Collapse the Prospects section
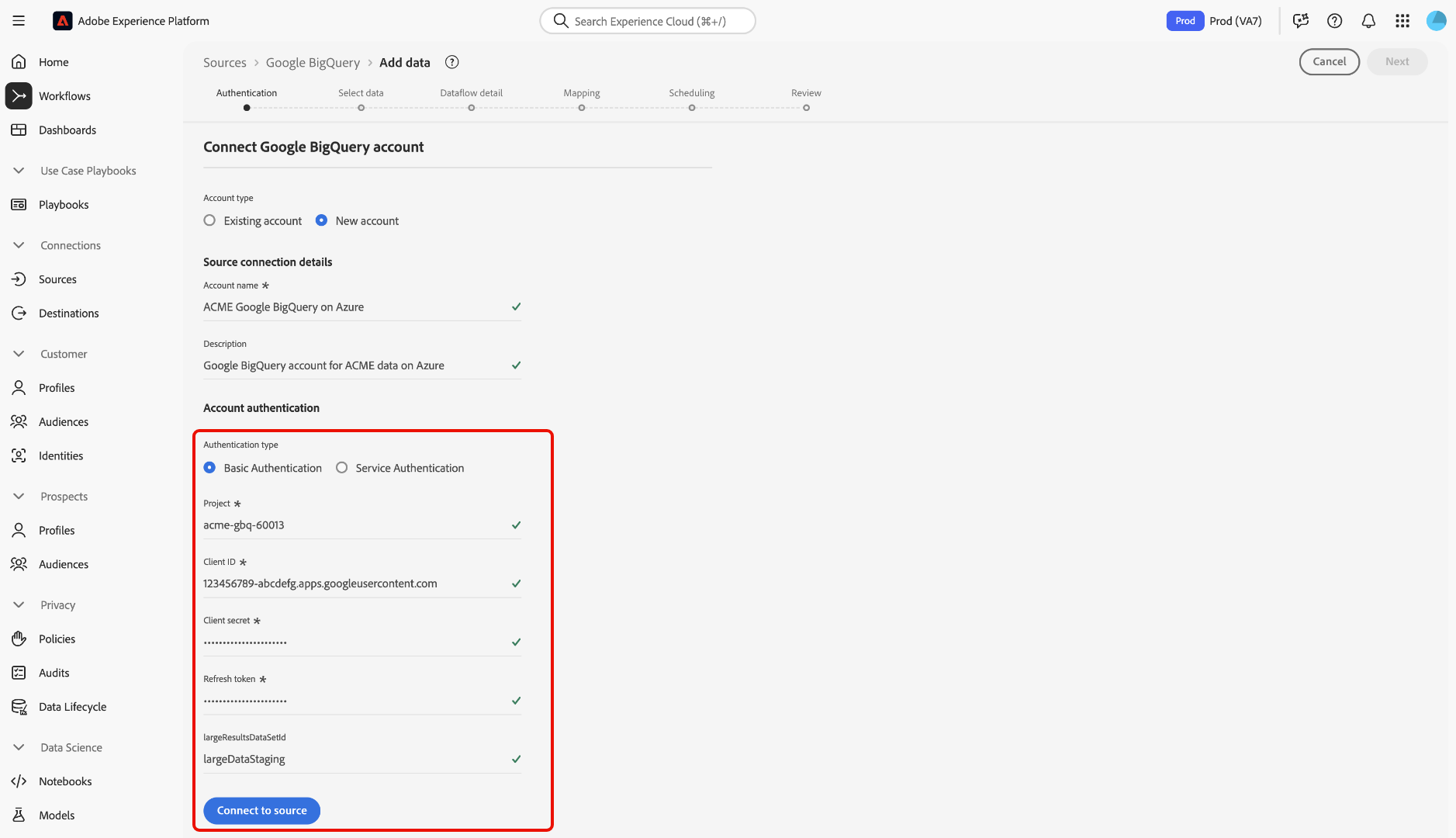The width and height of the screenshot is (1456, 838). point(19,497)
